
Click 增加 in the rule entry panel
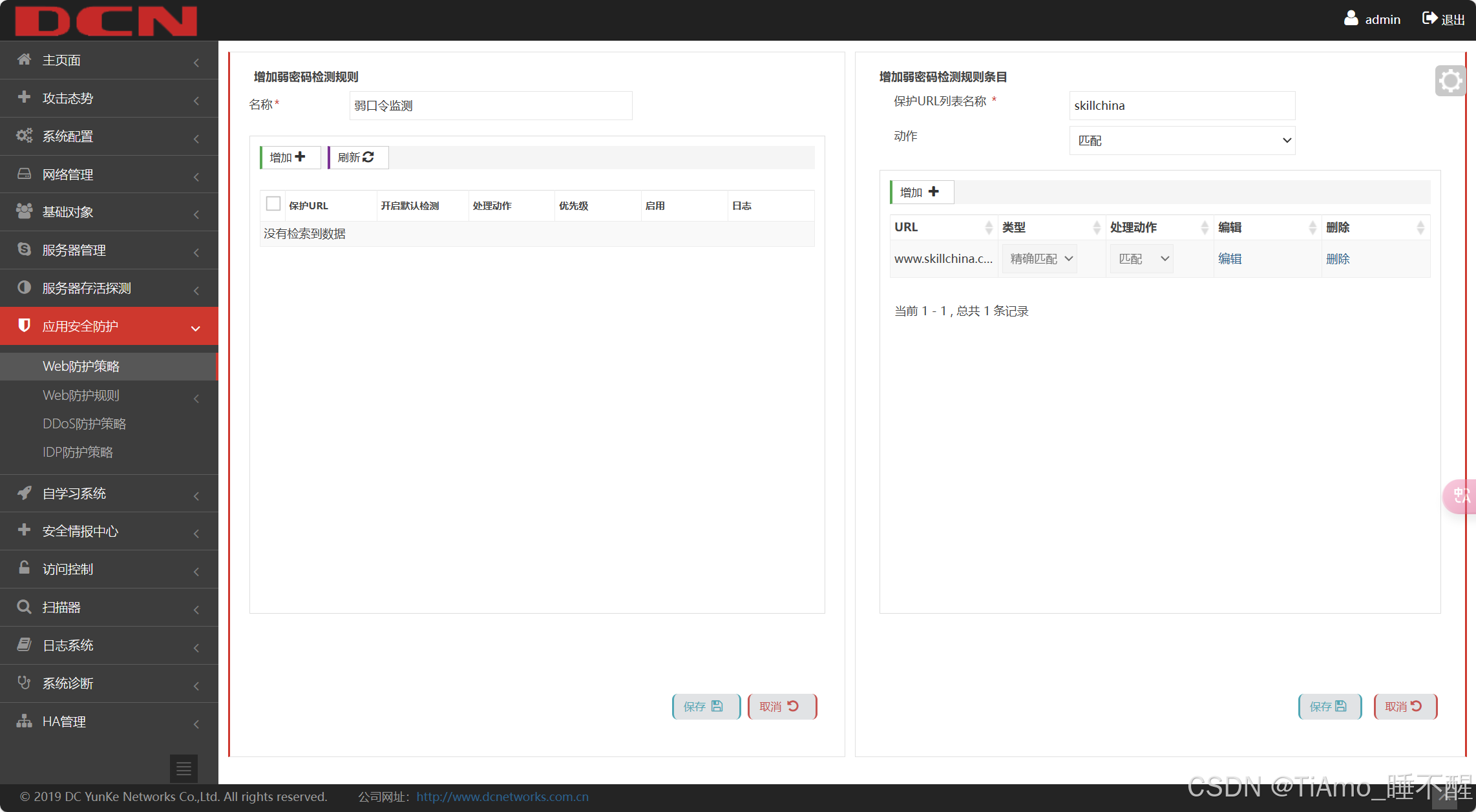[922, 192]
